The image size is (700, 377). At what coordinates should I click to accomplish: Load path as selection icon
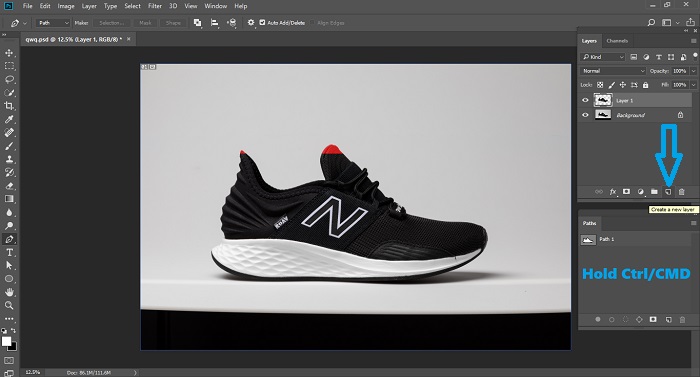(625, 319)
